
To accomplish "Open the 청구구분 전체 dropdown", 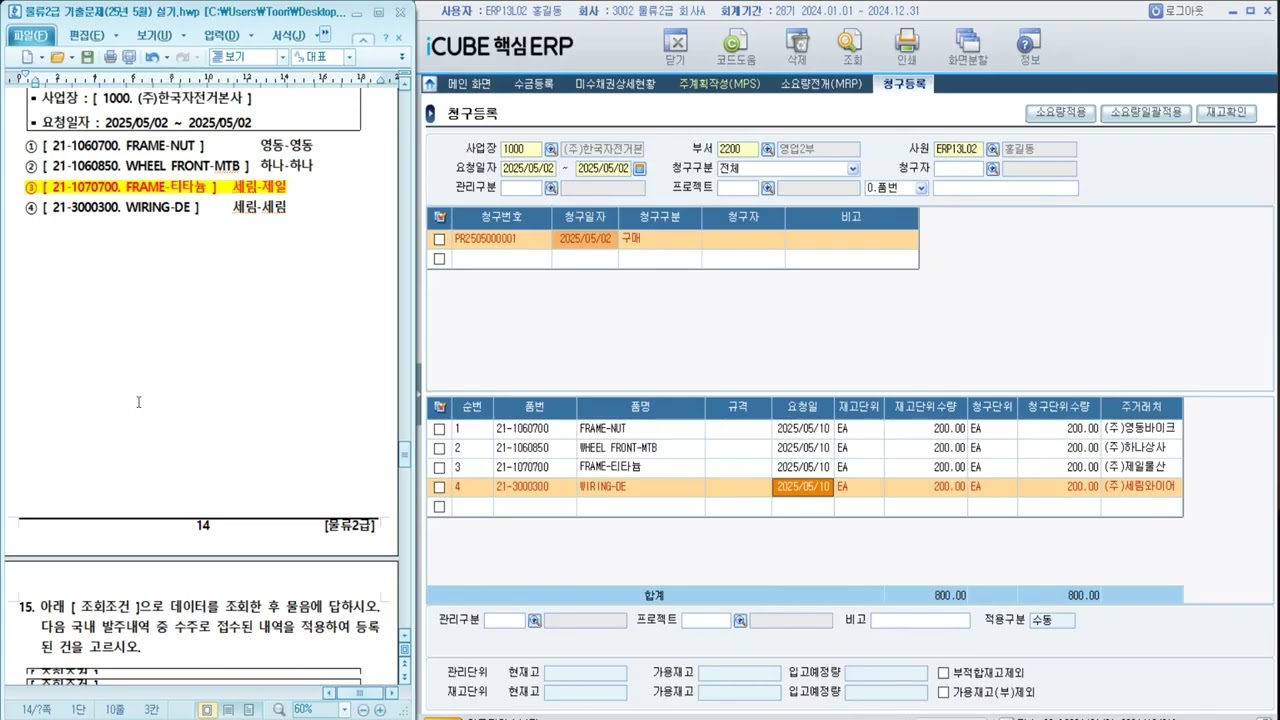I will pos(853,168).
